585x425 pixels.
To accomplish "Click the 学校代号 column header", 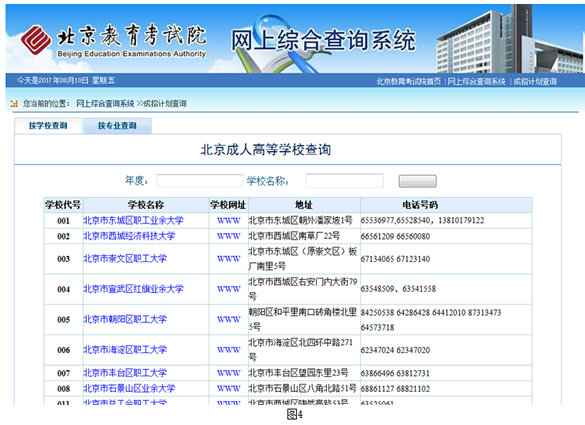I will 63,205.
